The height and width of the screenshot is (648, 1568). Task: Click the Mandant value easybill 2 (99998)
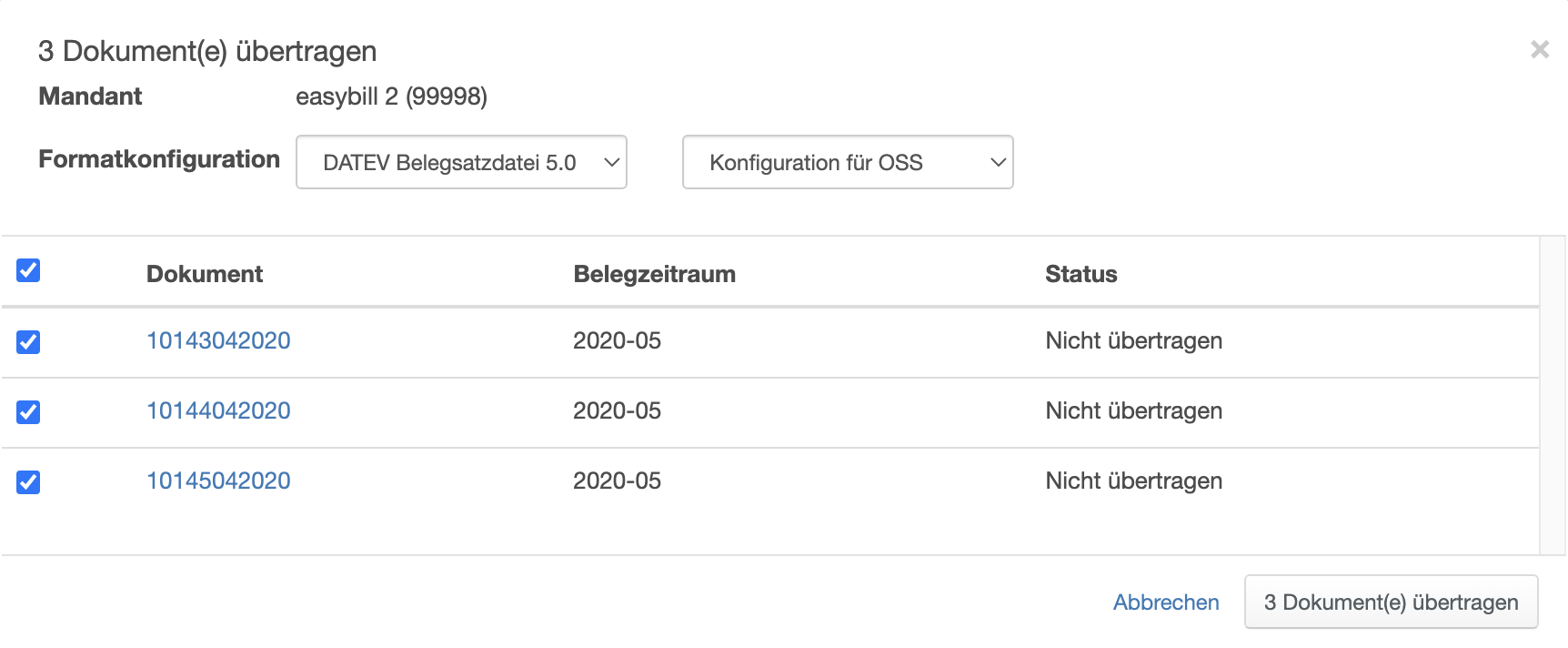(391, 96)
